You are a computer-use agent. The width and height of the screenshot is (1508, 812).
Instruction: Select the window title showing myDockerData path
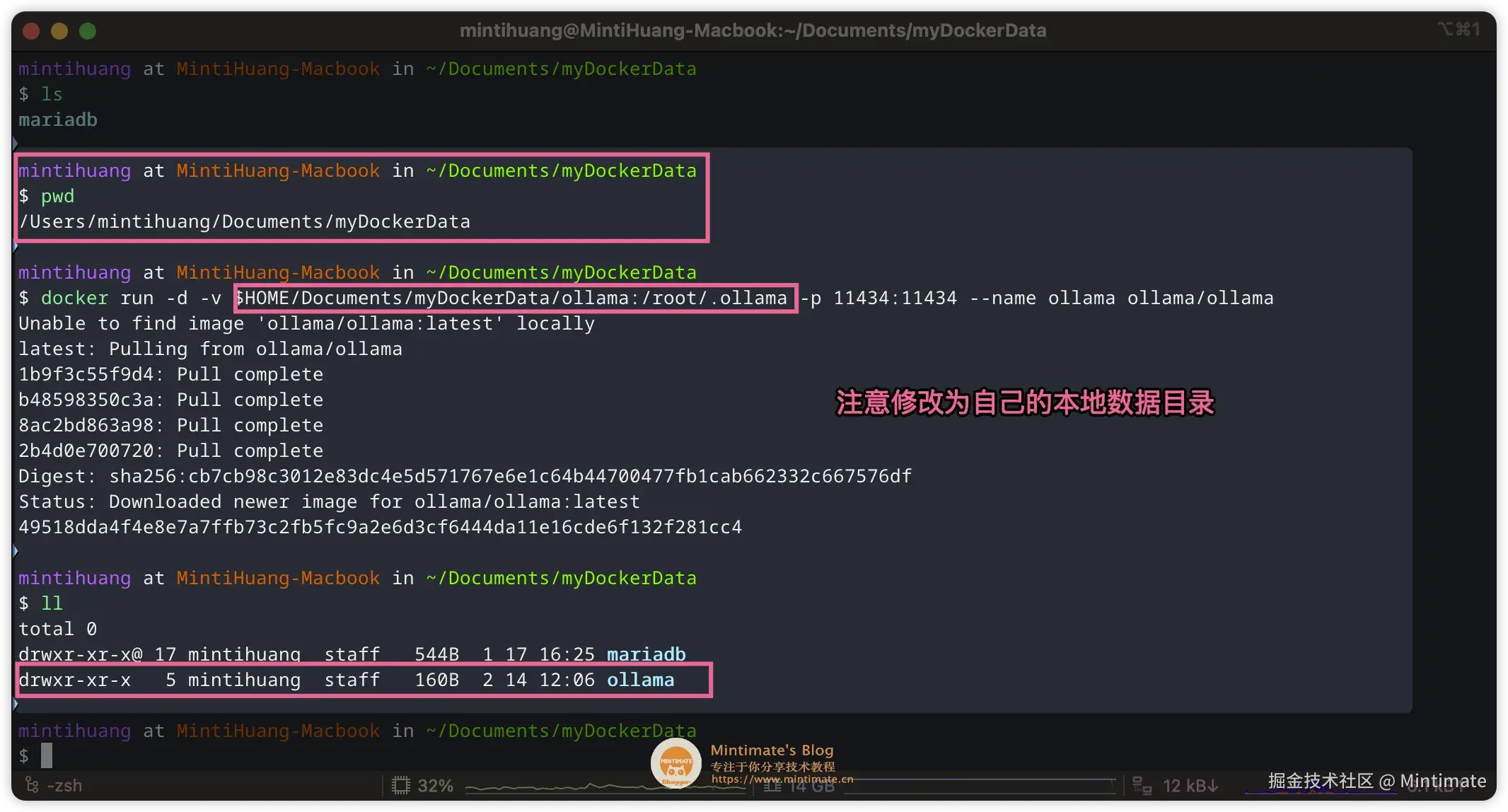753,30
